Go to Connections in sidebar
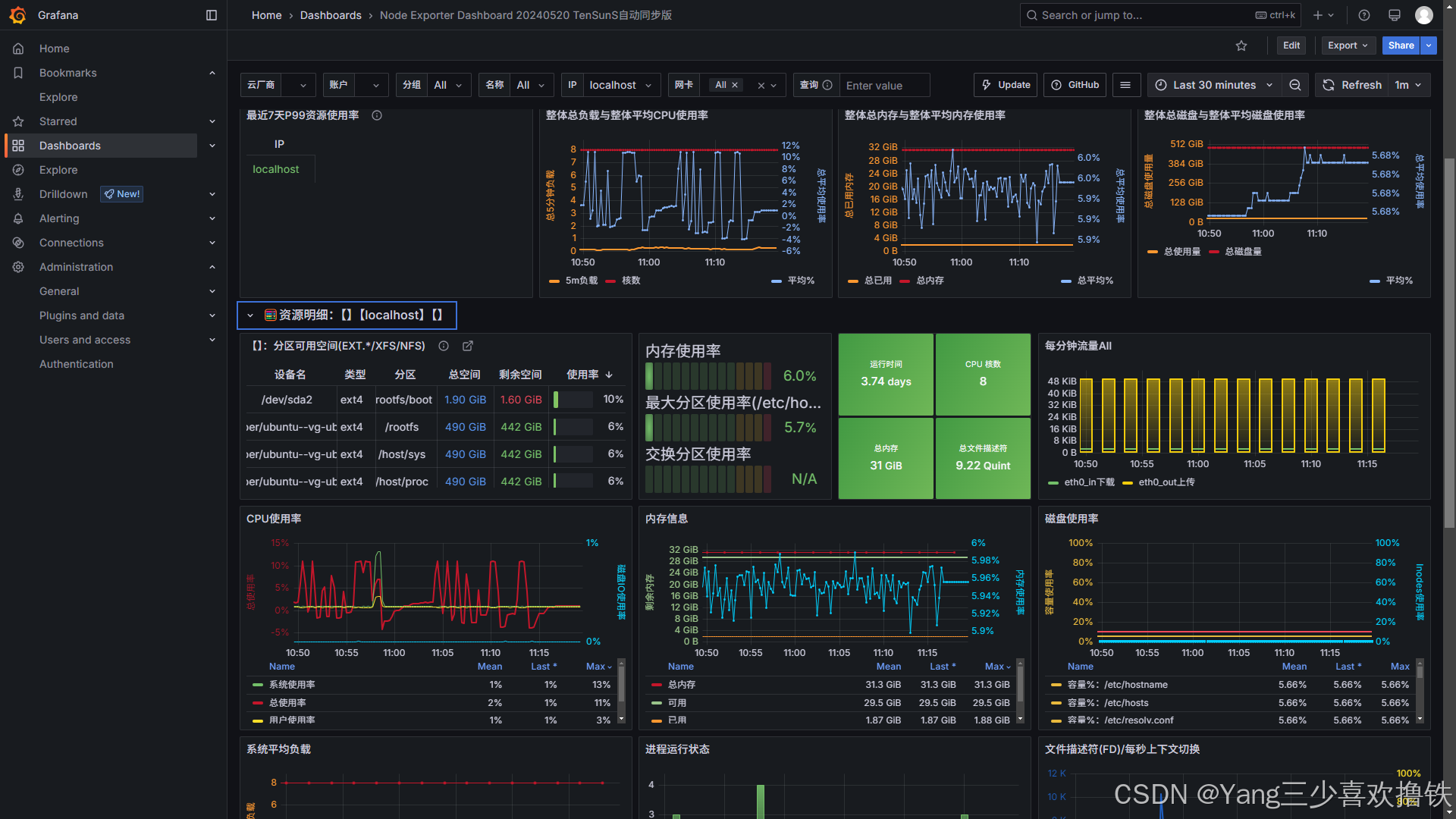 71,243
